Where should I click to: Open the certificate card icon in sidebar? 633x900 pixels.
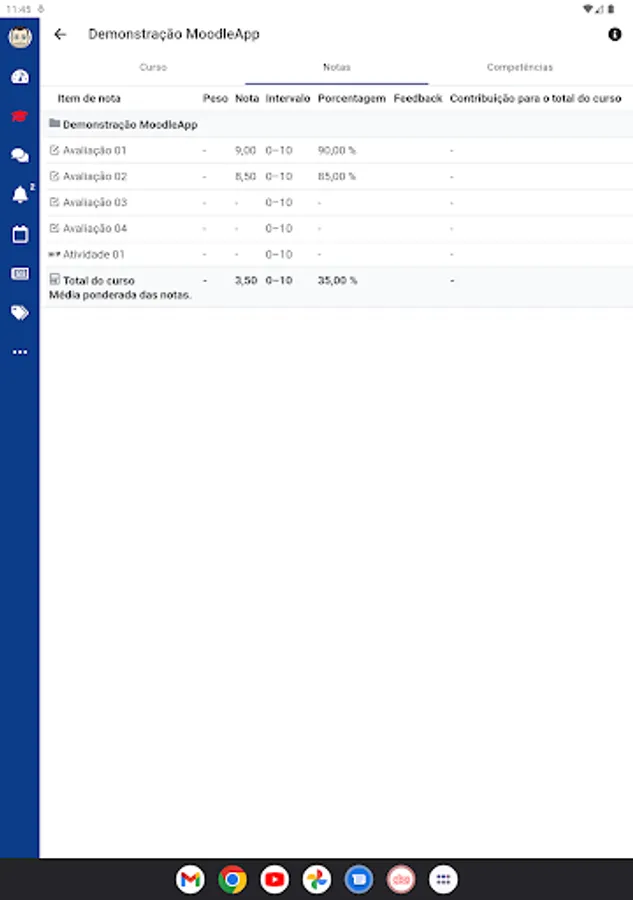pyautogui.click(x=20, y=274)
